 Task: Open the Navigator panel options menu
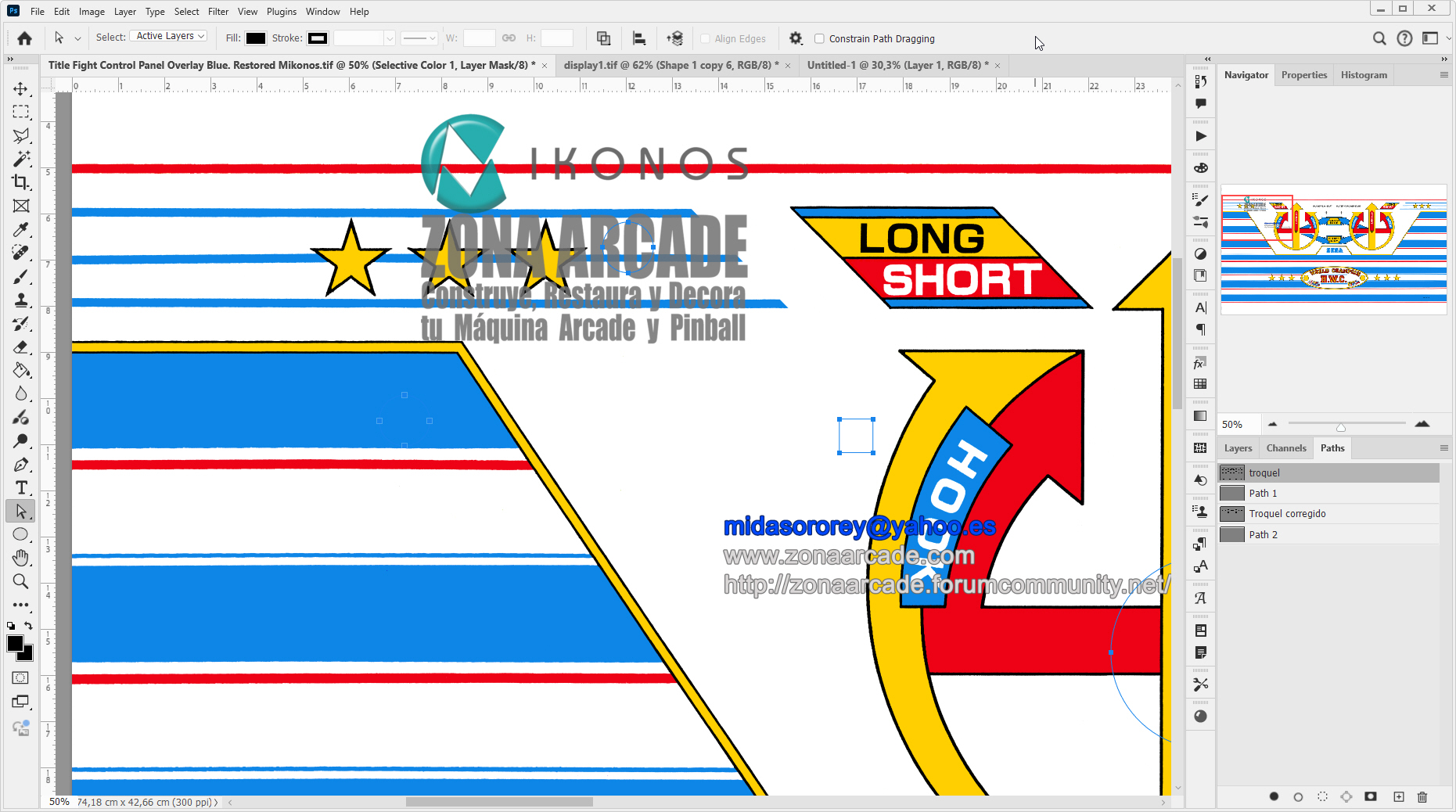1443,75
